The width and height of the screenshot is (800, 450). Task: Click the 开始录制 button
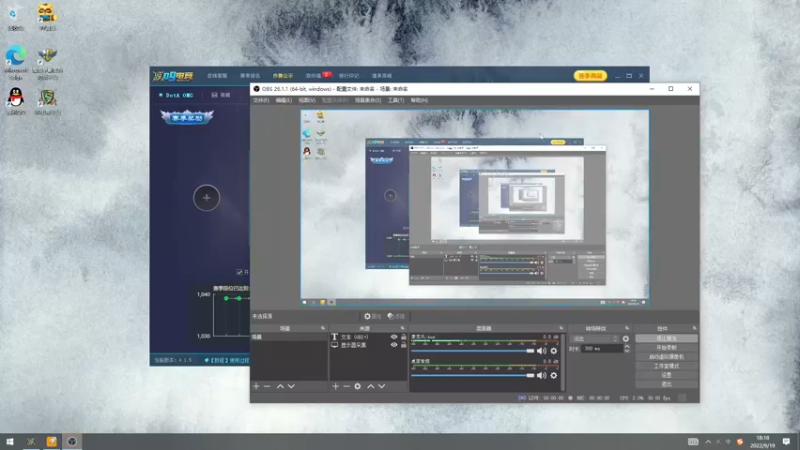(666, 348)
